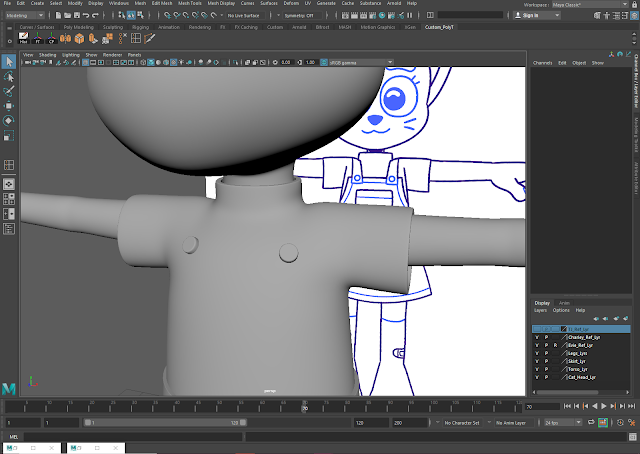Undo the last action

coord(86,16)
